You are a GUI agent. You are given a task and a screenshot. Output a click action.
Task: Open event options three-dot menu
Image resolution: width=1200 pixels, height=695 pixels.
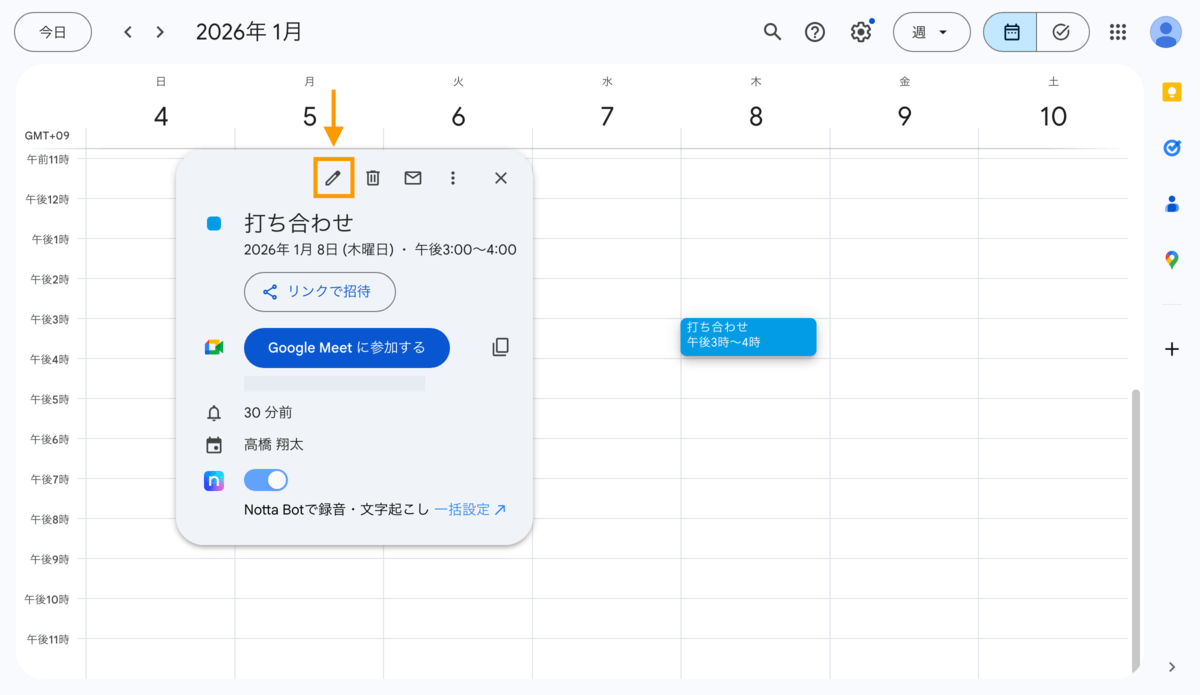(x=453, y=178)
